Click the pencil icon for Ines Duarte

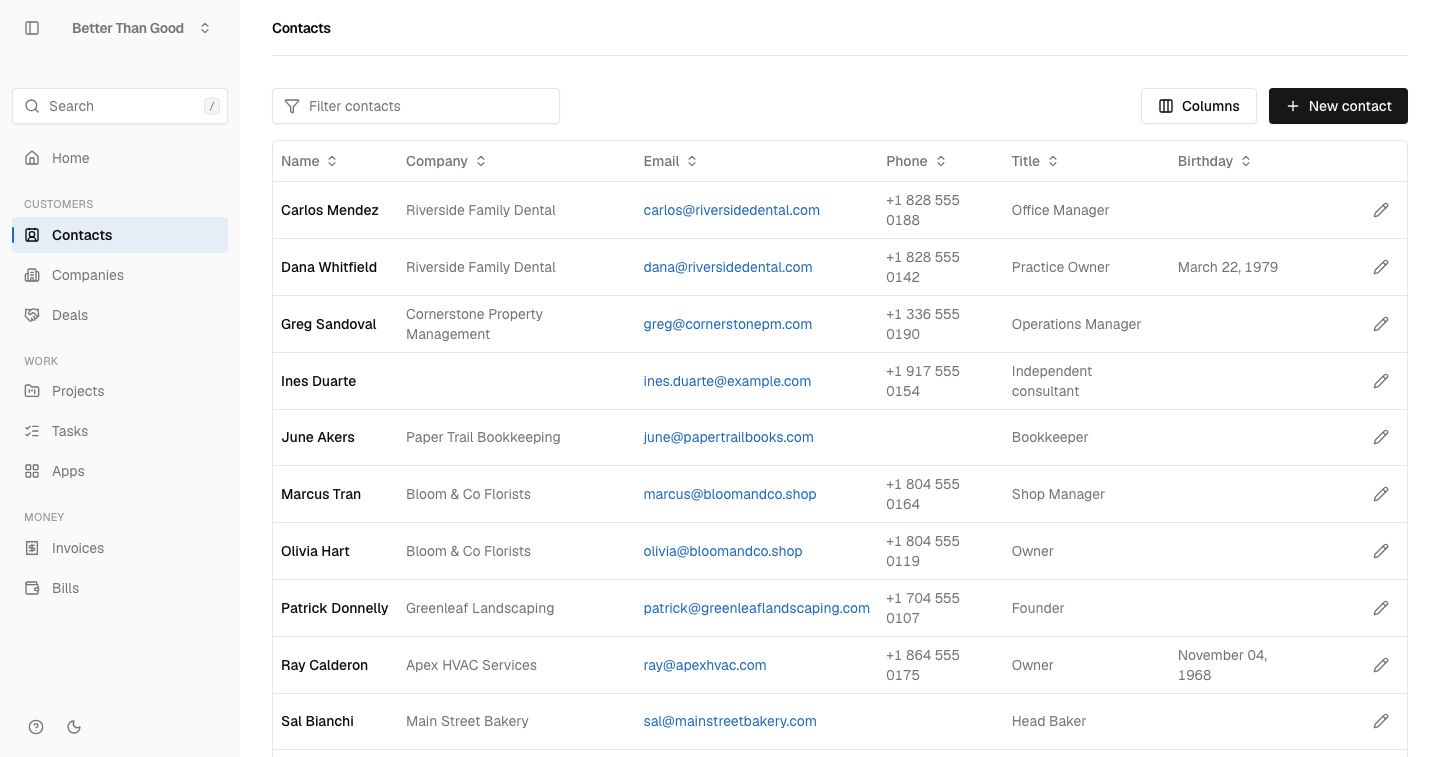pyautogui.click(x=1381, y=381)
